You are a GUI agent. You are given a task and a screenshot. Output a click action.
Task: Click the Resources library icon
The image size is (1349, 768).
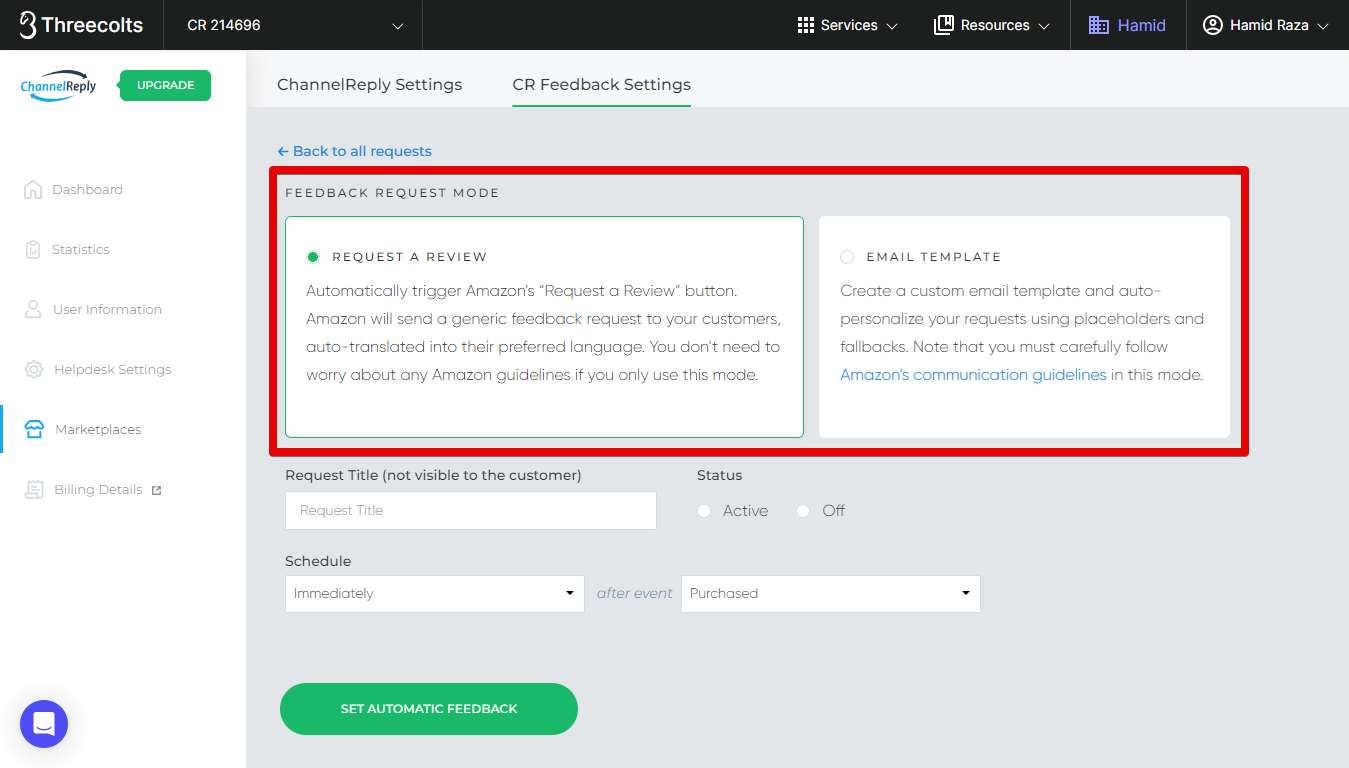coord(943,25)
